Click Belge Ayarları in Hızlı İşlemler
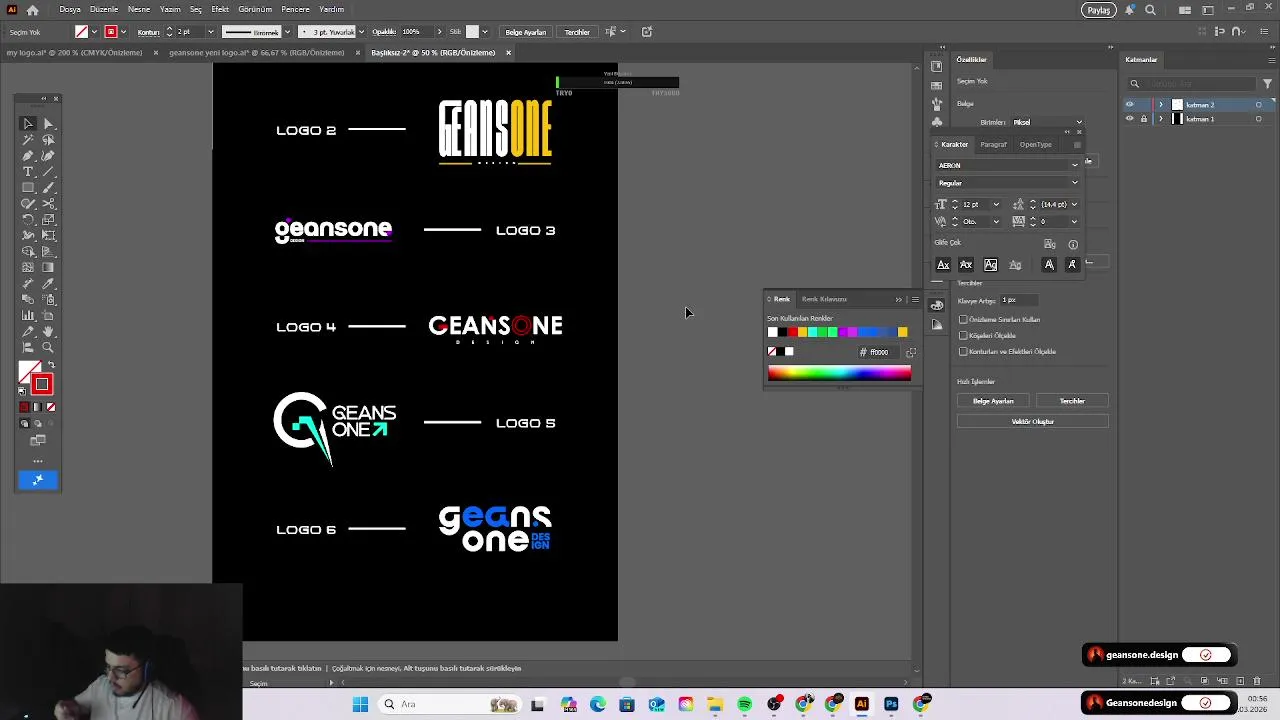Image resolution: width=1280 pixels, height=720 pixels. 993,401
